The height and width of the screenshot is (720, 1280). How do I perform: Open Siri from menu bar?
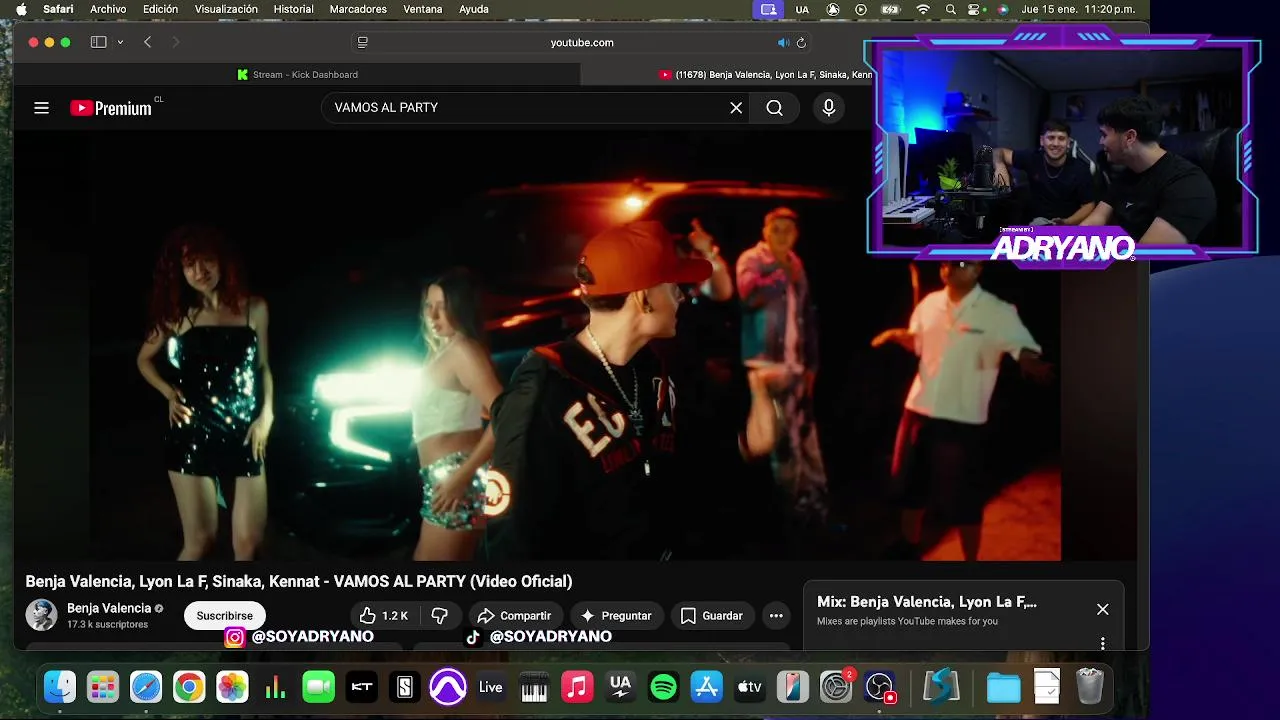1002,9
